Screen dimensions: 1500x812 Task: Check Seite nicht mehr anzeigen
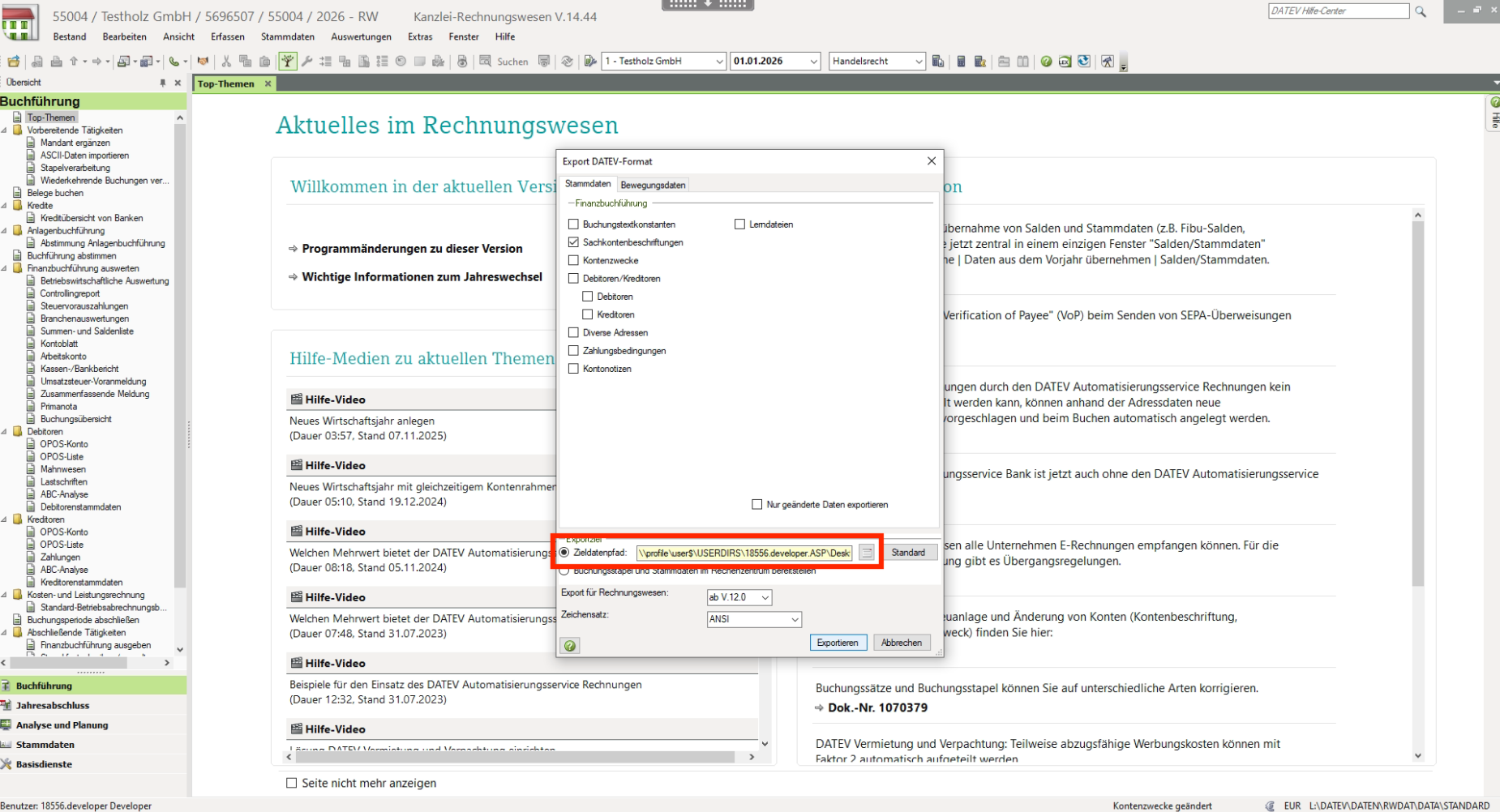tap(292, 783)
